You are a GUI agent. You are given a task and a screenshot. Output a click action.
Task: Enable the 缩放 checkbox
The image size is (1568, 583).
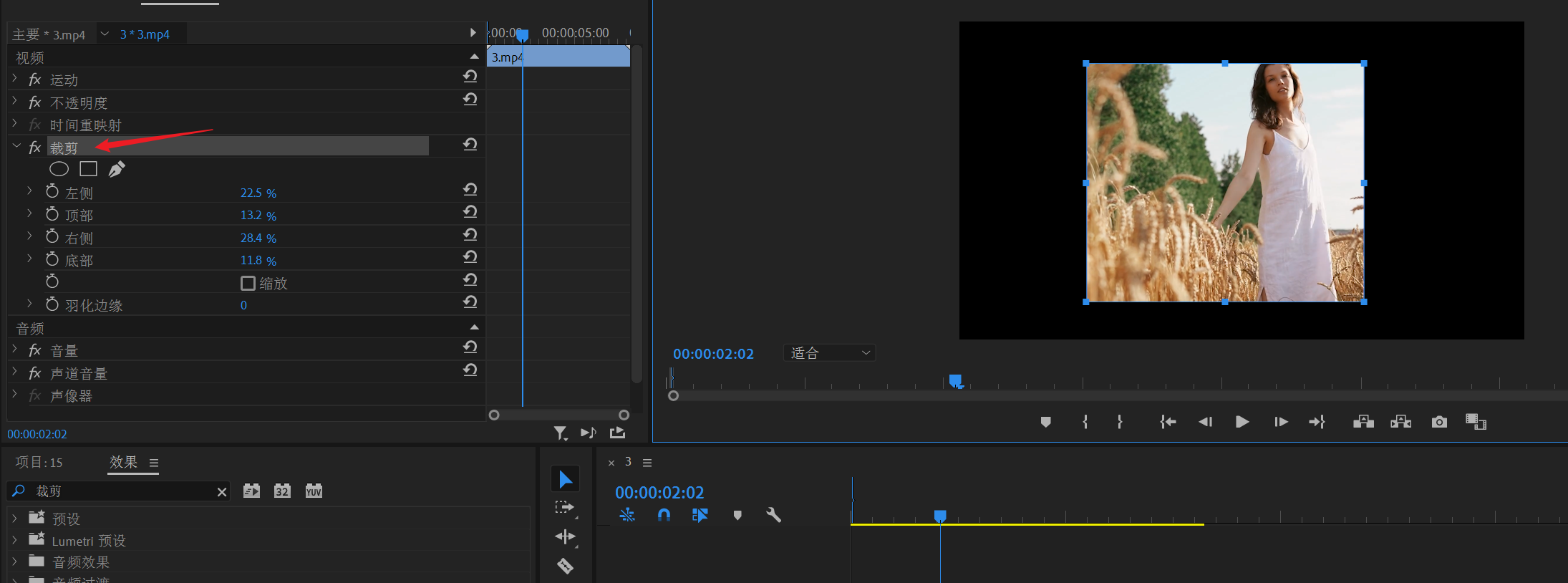coord(248,284)
